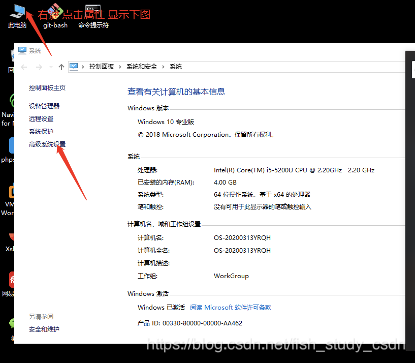Click the 64-bit system type value

(x=262, y=194)
